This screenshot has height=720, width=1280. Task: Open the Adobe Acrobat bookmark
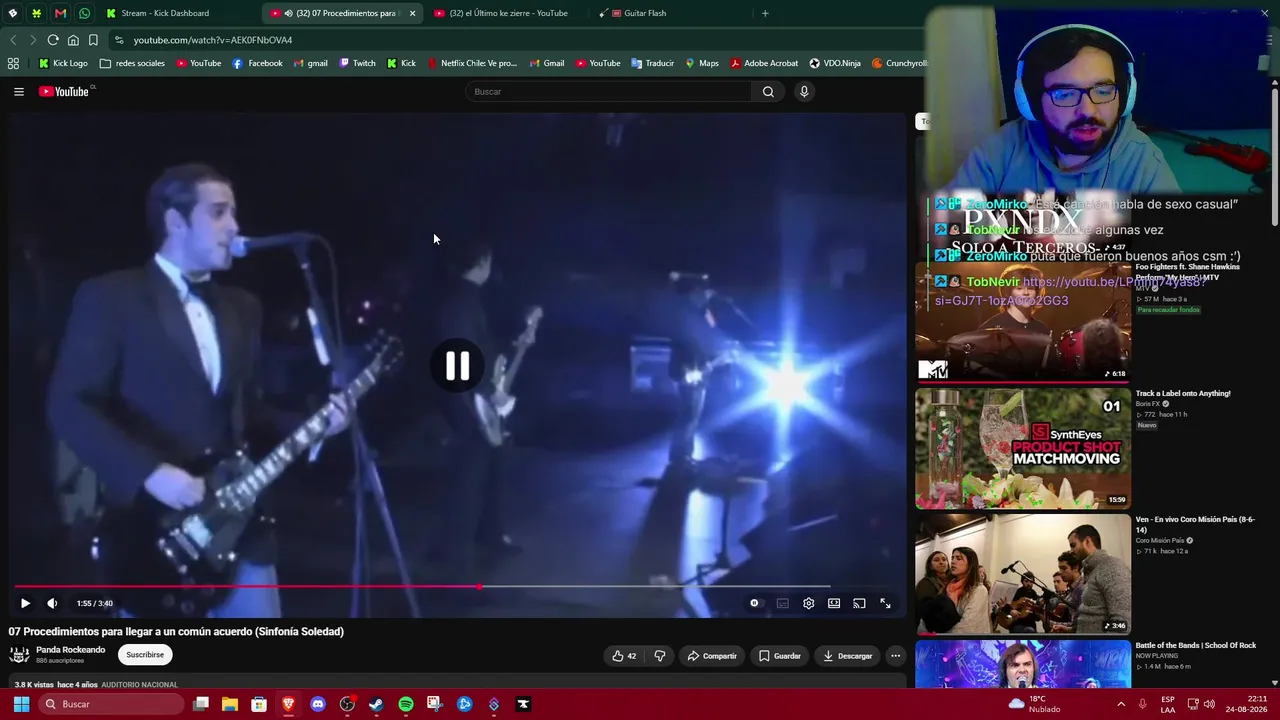[764, 63]
